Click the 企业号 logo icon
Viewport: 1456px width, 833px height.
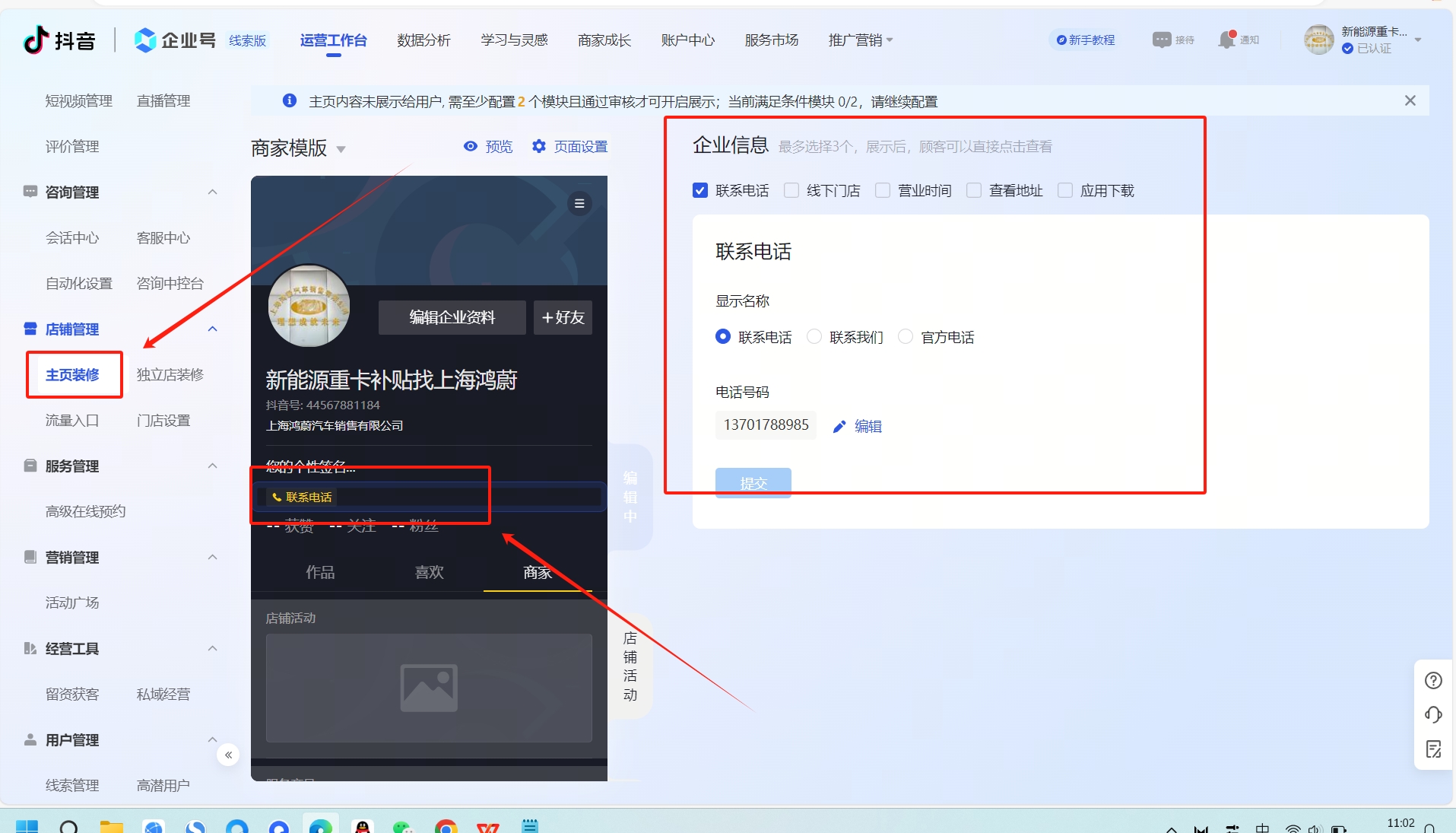[145, 40]
